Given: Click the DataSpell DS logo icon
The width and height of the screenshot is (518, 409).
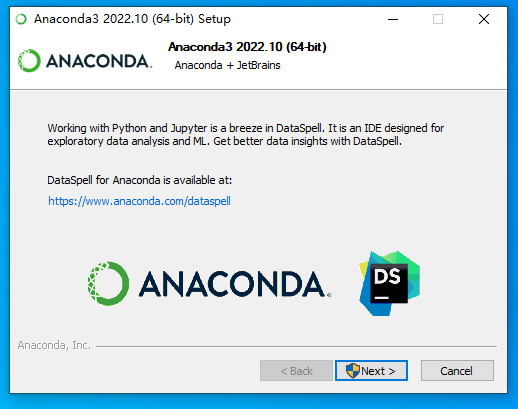Looking at the screenshot, I should point(389,283).
